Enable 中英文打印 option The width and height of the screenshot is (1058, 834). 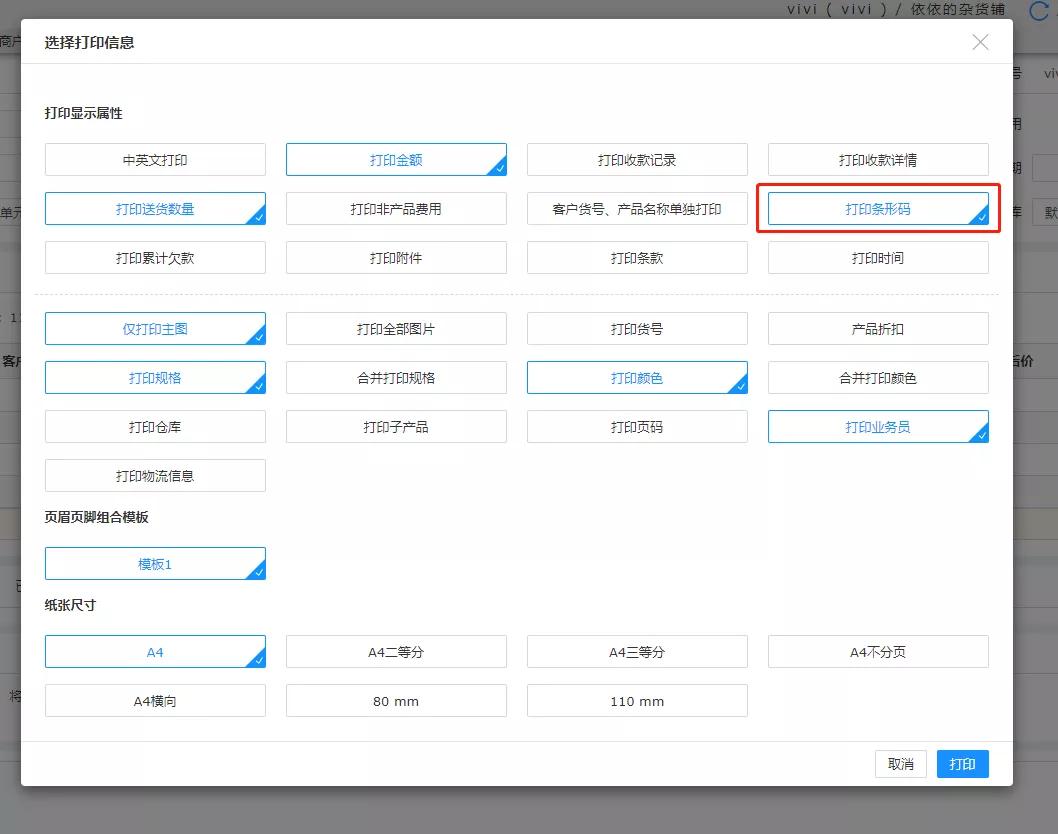point(155,160)
